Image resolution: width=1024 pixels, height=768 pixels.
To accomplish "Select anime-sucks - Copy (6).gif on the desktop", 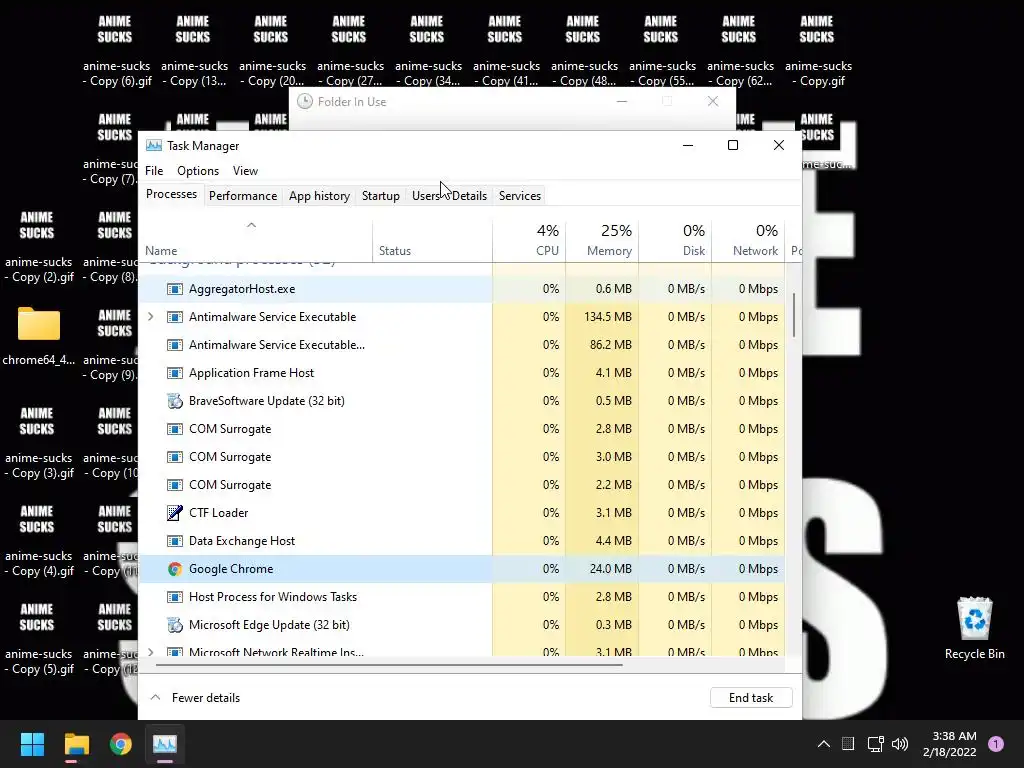I will coord(117,51).
